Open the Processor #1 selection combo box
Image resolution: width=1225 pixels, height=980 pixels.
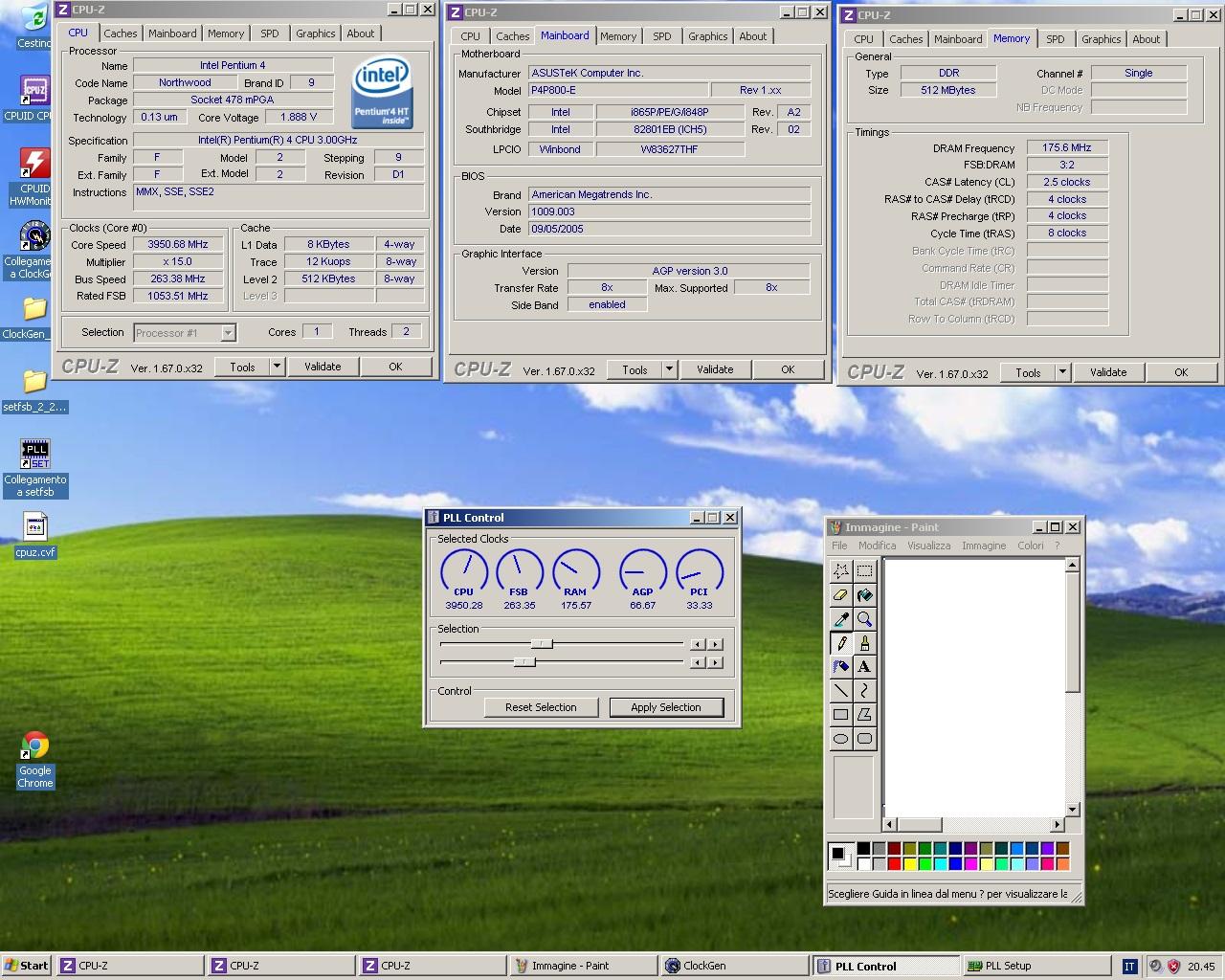click(x=185, y=333)
